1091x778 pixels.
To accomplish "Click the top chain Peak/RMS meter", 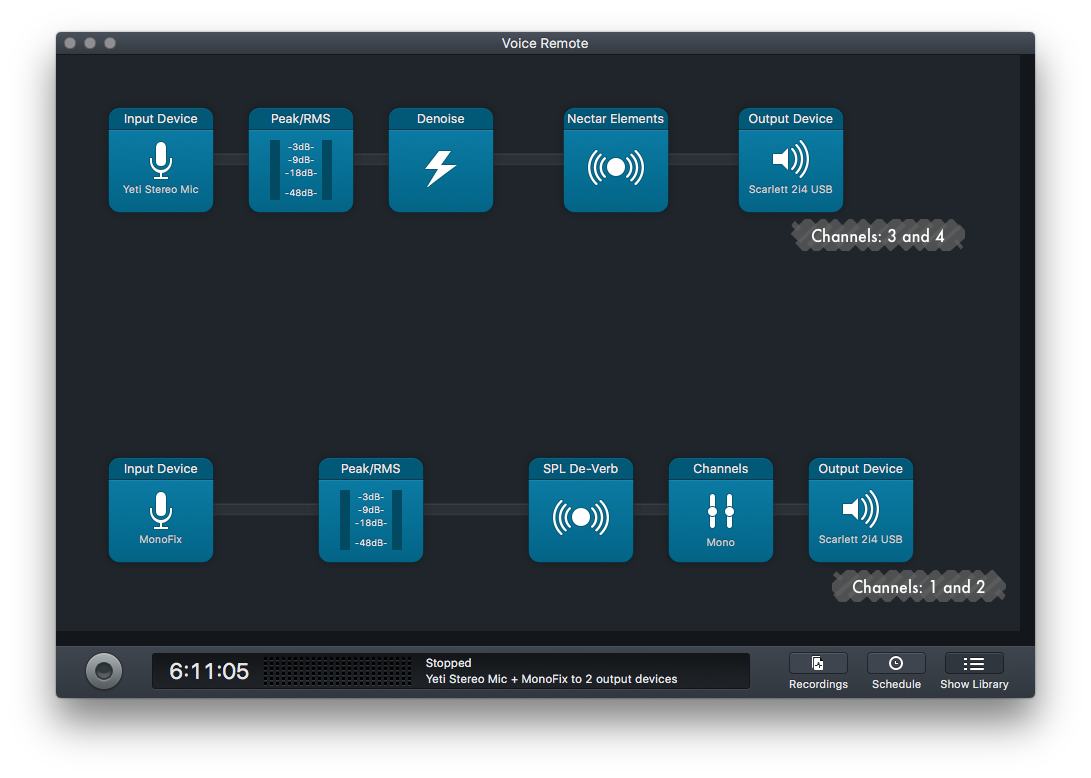I will [x=300, y=168].
